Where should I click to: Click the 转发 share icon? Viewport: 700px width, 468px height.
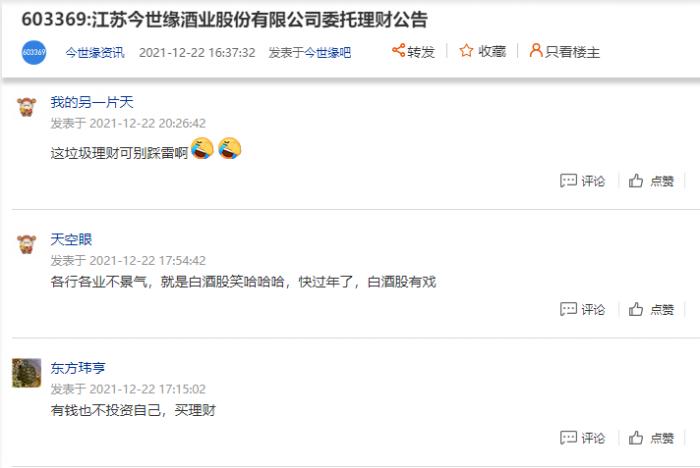398,50
